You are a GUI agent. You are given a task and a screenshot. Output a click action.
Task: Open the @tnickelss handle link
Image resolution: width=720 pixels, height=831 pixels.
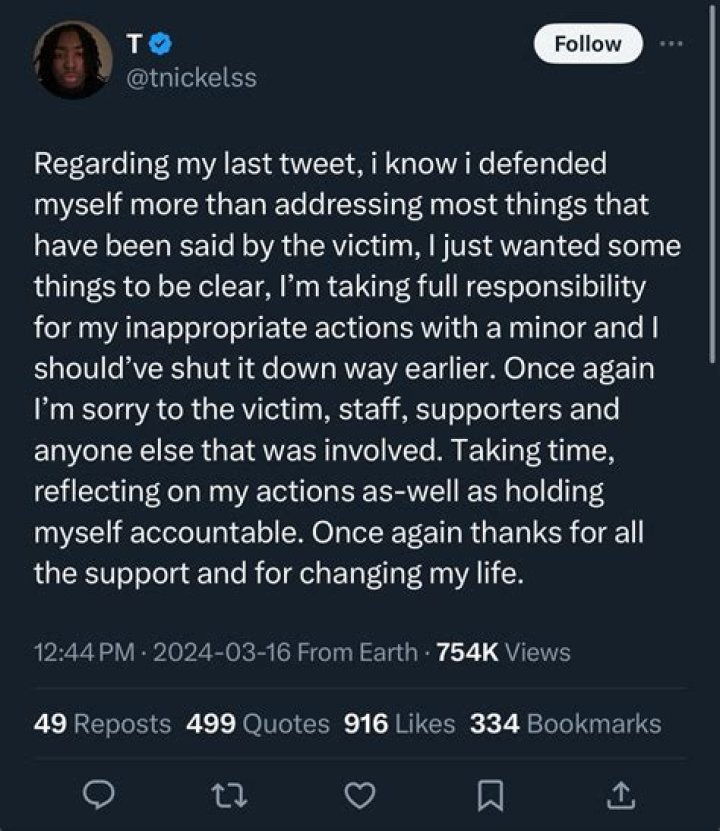(x=192, y=77)
